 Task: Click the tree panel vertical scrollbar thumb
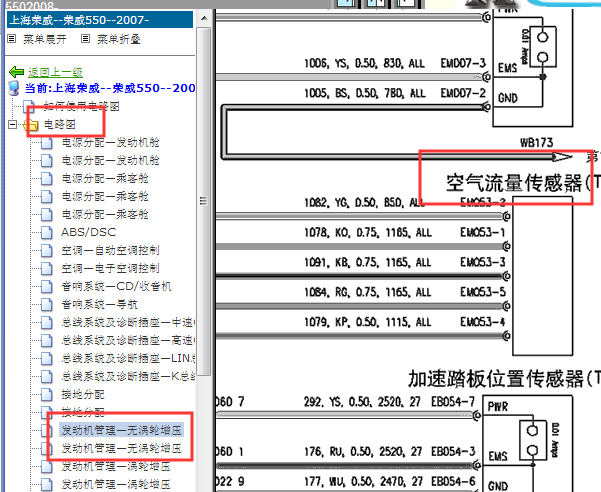[204, 201]
